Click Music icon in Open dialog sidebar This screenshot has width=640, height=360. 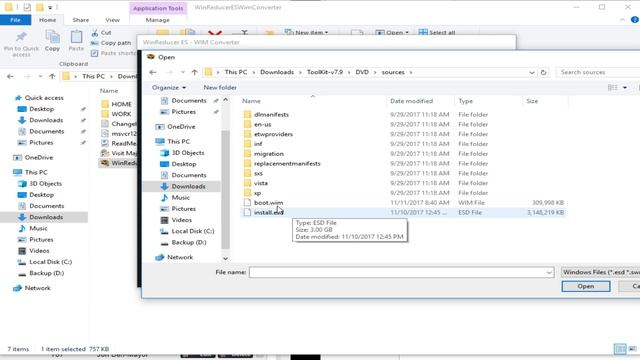click(164, 198)
